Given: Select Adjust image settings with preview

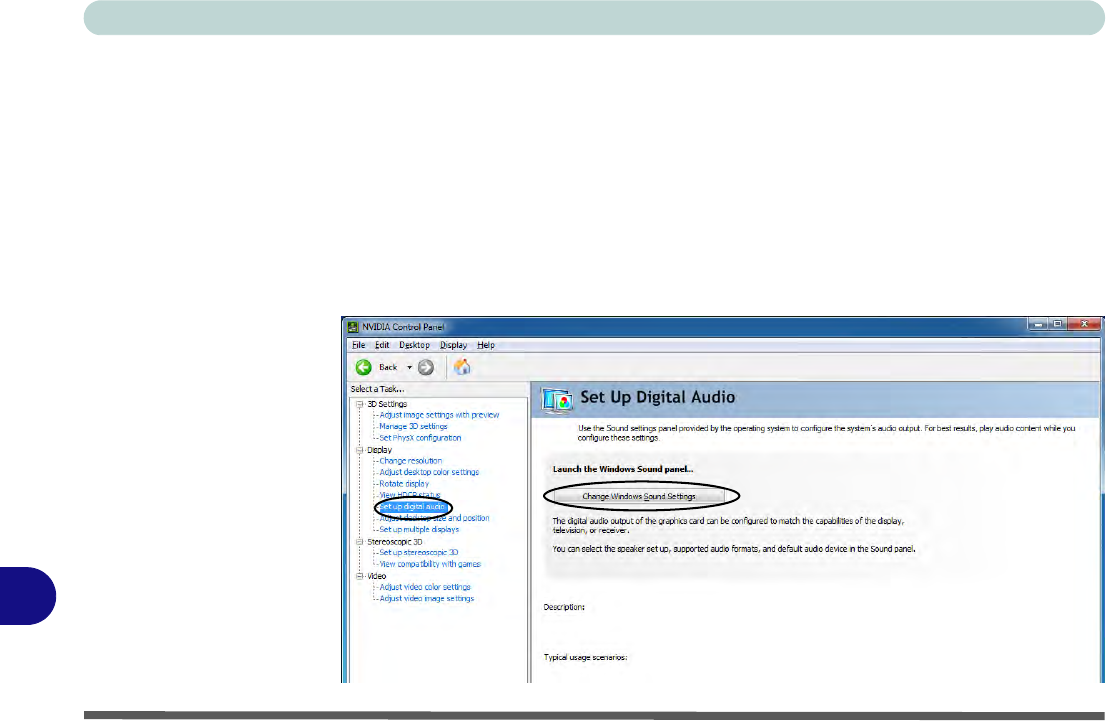Looking at the screenshot, I should [439, 415].
